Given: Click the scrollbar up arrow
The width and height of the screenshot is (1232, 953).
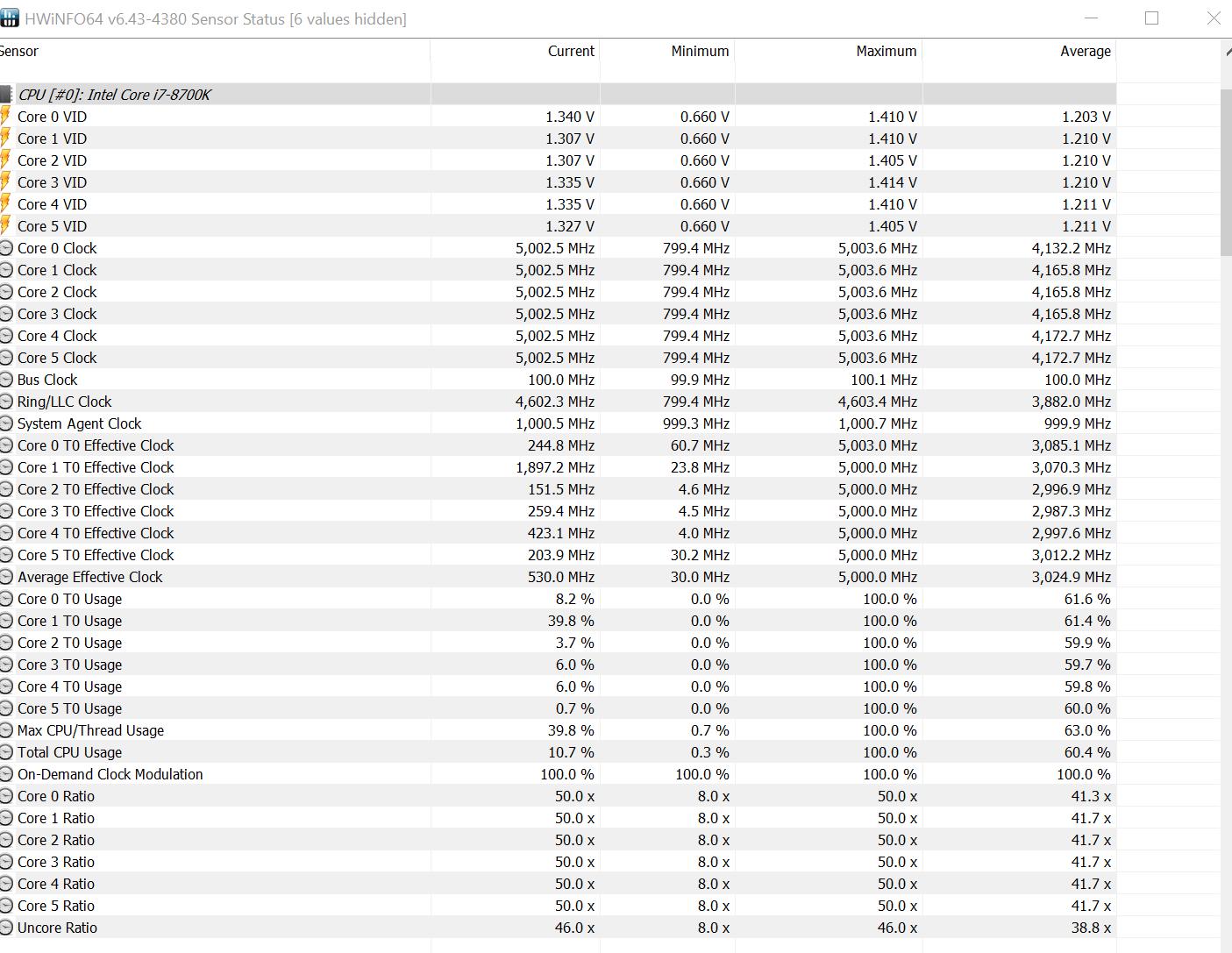Looking at the screenshot, I should pyautogui.click(x=1227, y=53).
